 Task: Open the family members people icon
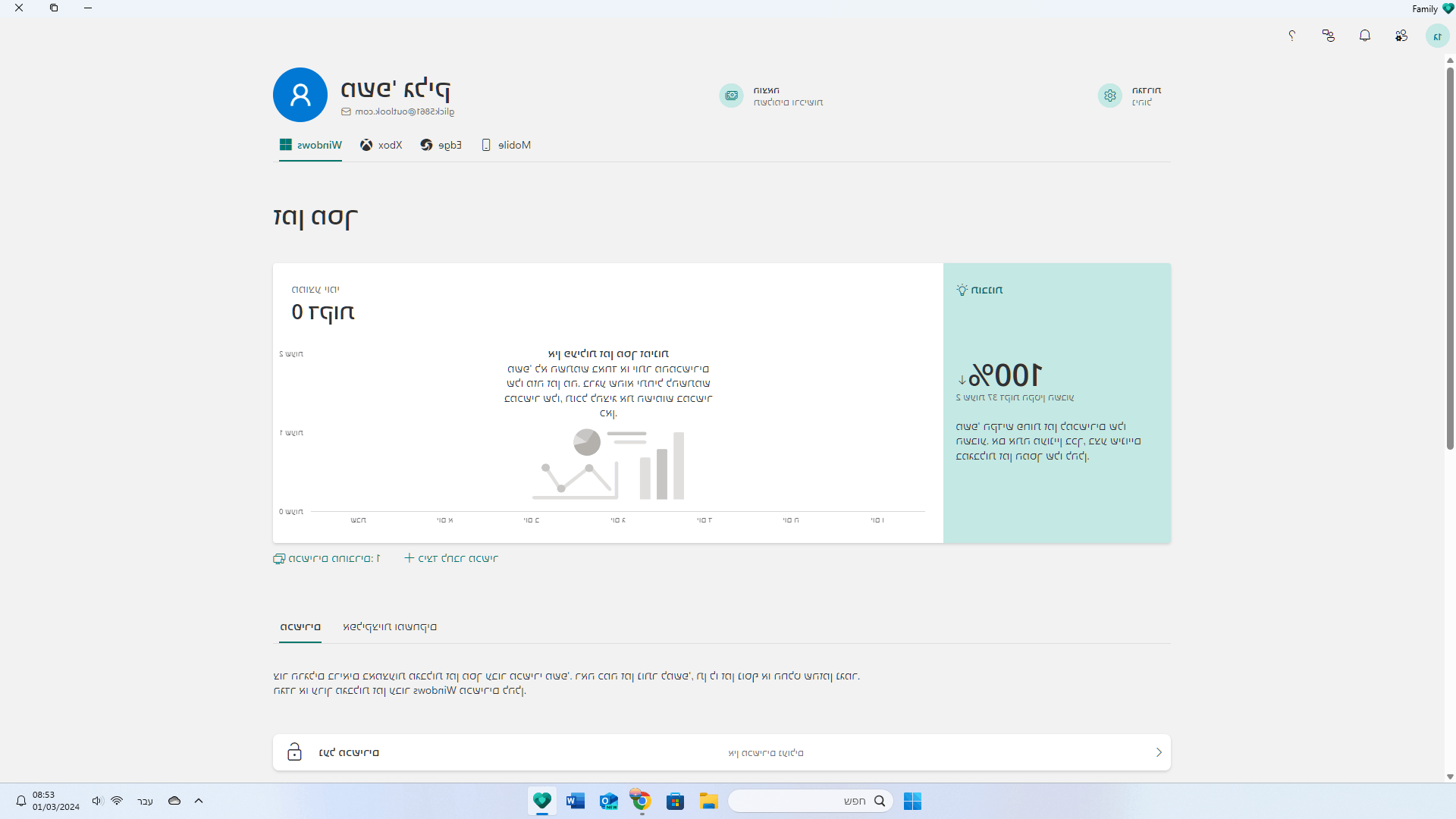pyautogui.click(x=1401, y=36)
